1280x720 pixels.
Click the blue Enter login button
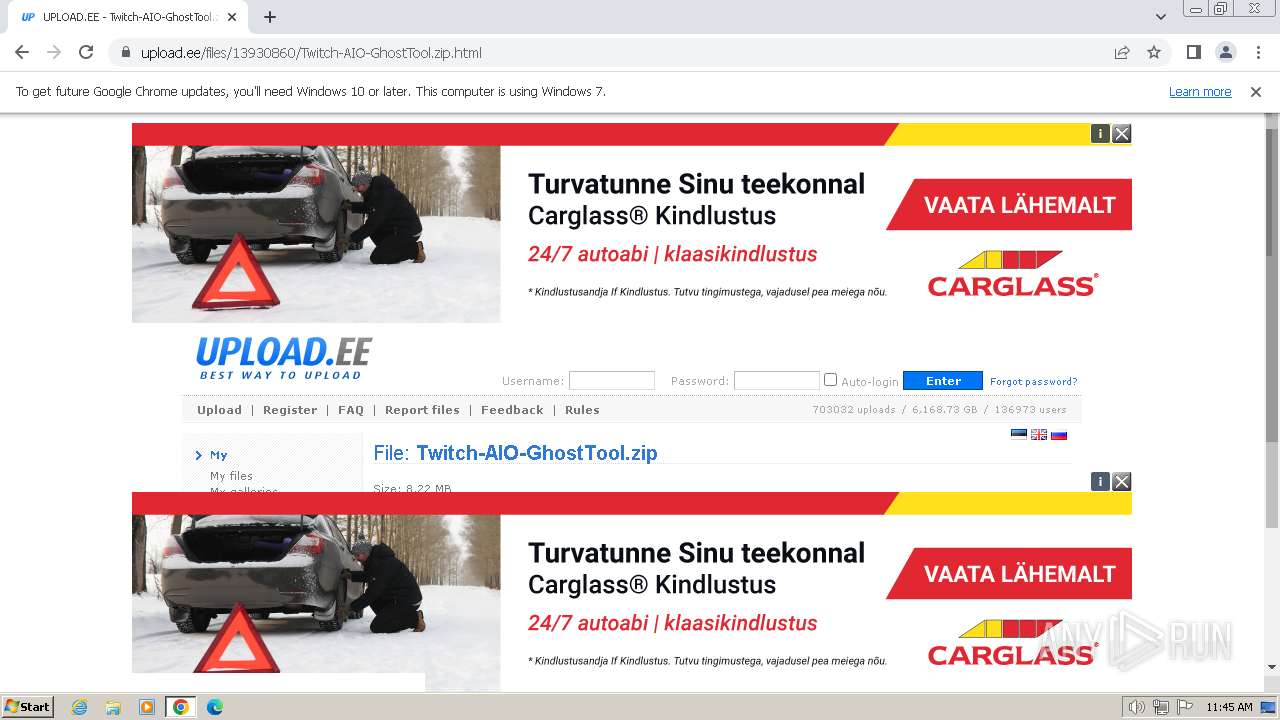coord(943,381)
